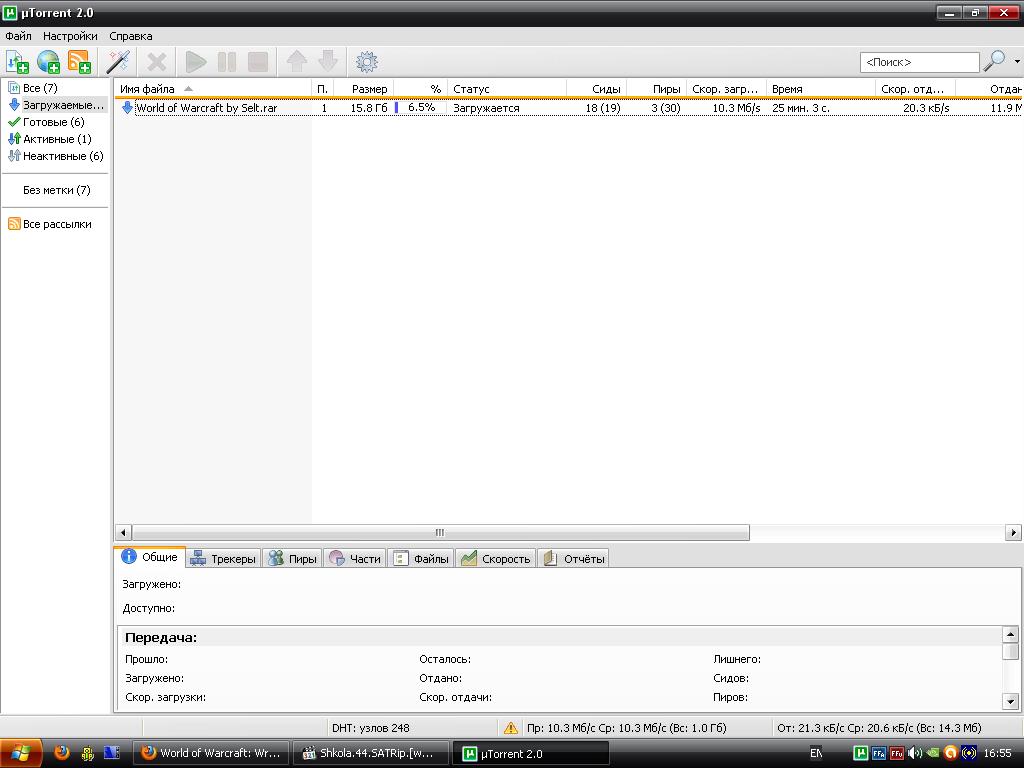This screenshot has height=768, width=1024.
Task: Switch to the Трекеры tab
Action: (x=223, y=558)
